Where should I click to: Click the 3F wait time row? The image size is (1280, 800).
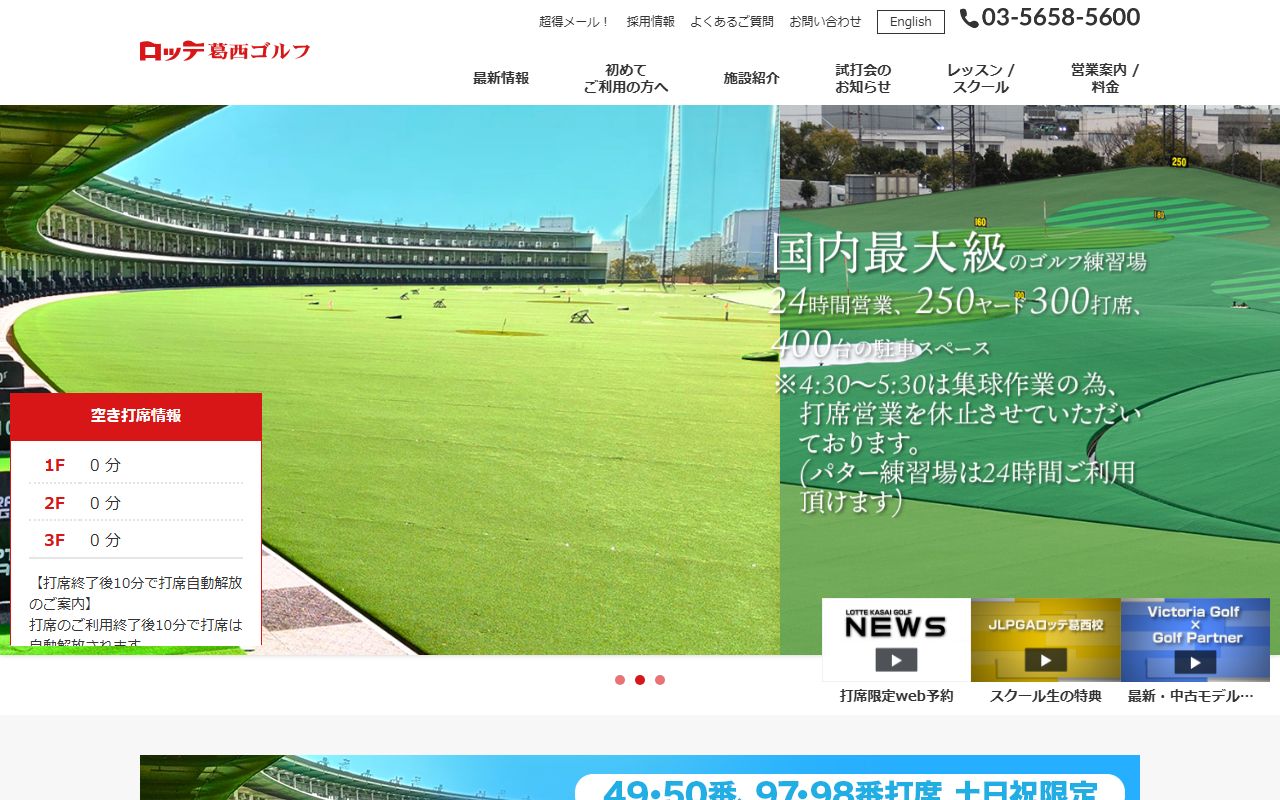[136, 540]
